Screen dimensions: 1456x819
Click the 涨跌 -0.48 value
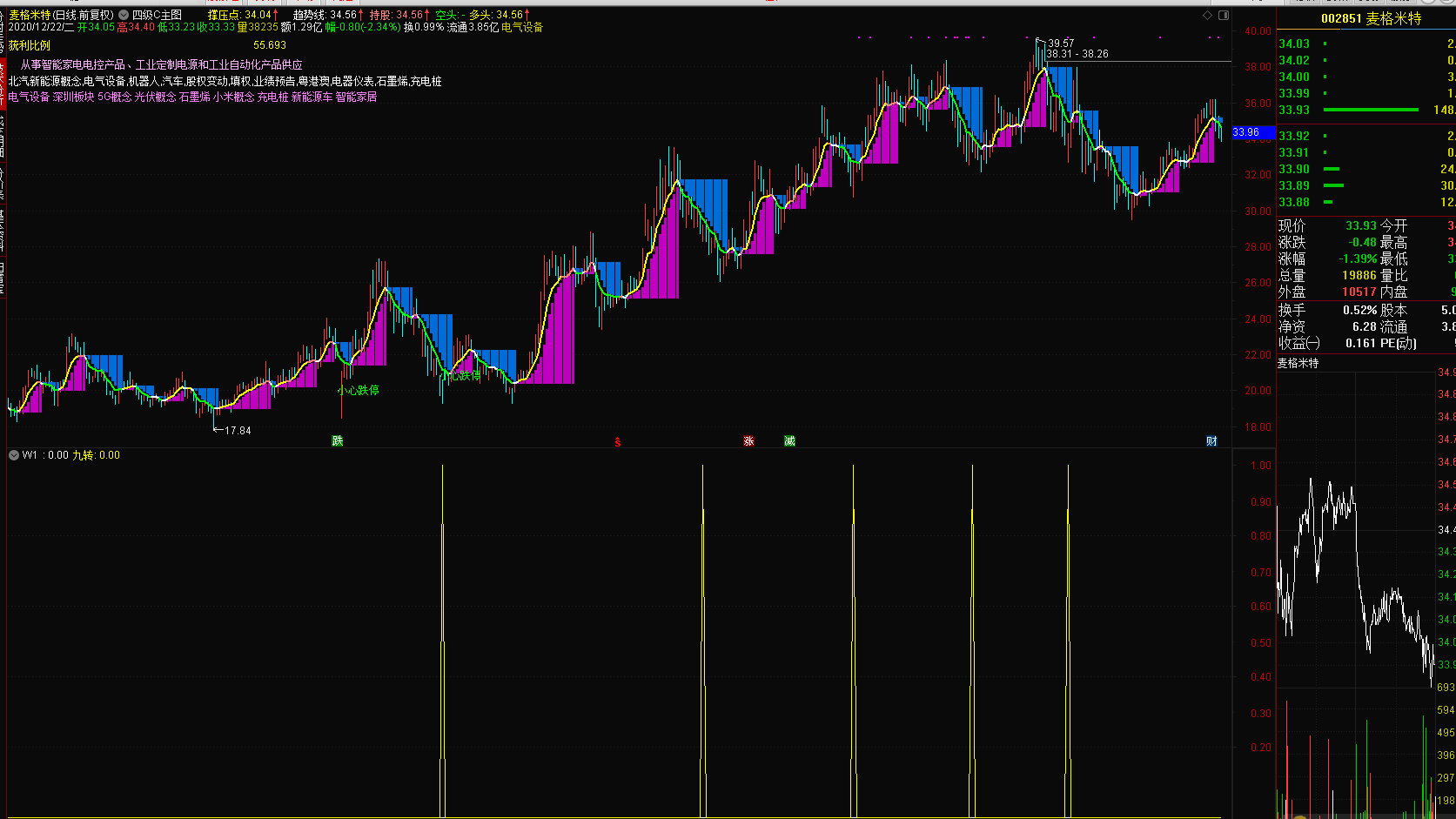tap(1362, 242)
